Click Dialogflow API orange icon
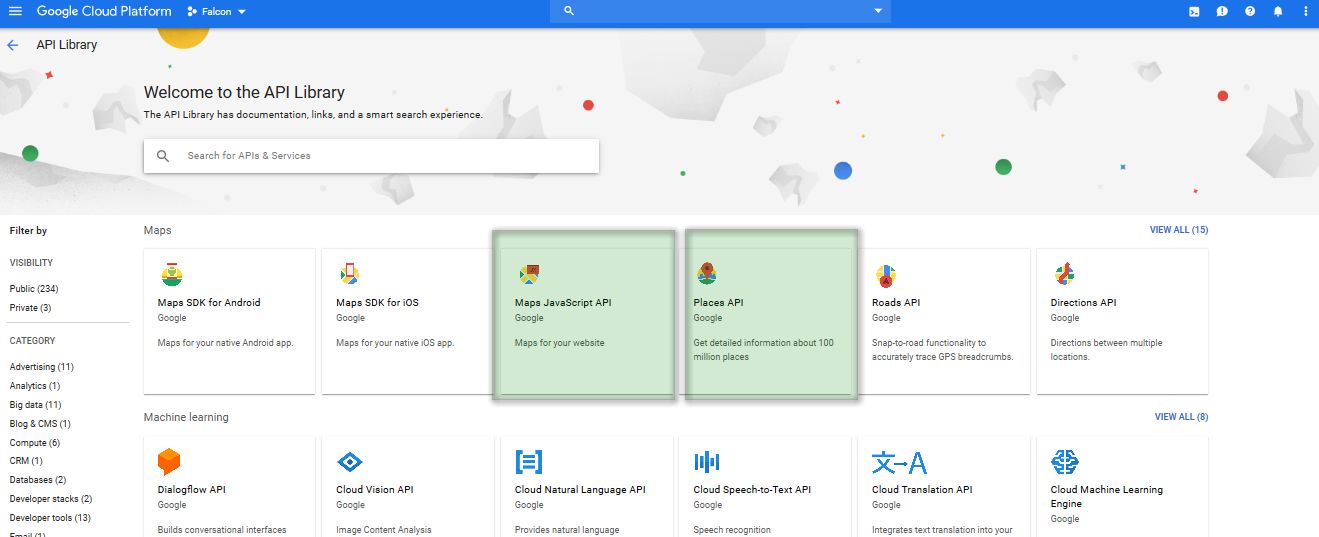This screenshot has height=537, width=1319. 169,461
